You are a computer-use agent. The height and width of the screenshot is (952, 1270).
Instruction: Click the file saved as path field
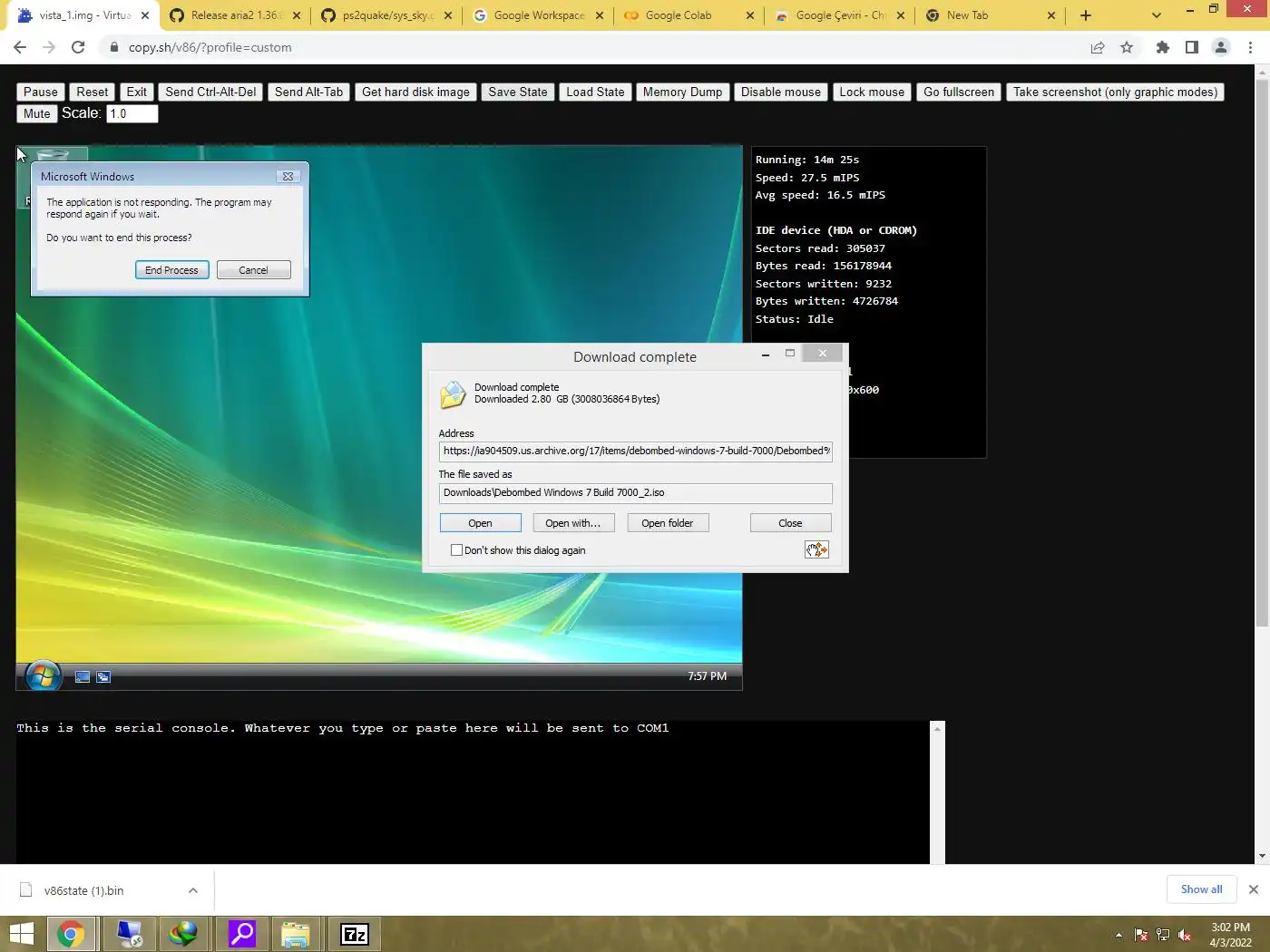point(635,492)
